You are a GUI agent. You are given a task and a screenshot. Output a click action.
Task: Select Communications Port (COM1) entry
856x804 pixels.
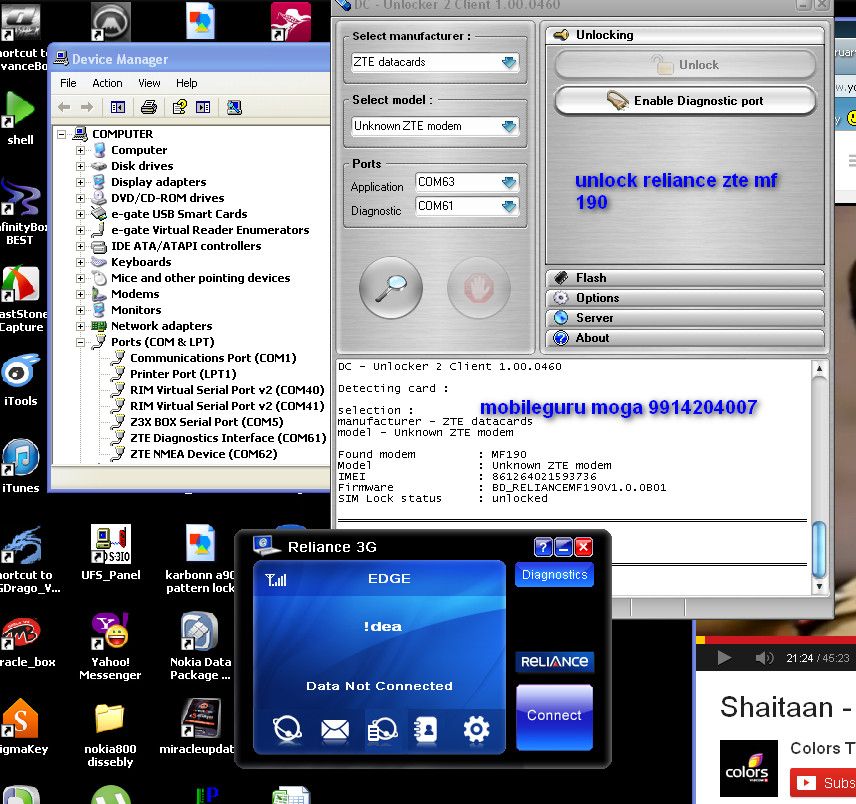click(213, 358)
